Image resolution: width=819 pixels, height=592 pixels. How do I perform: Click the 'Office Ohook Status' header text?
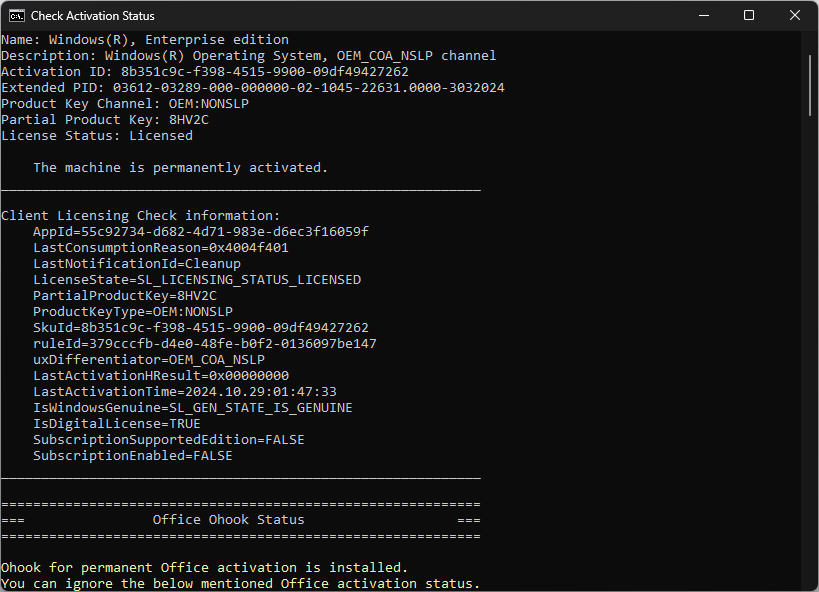click(228, 520)
